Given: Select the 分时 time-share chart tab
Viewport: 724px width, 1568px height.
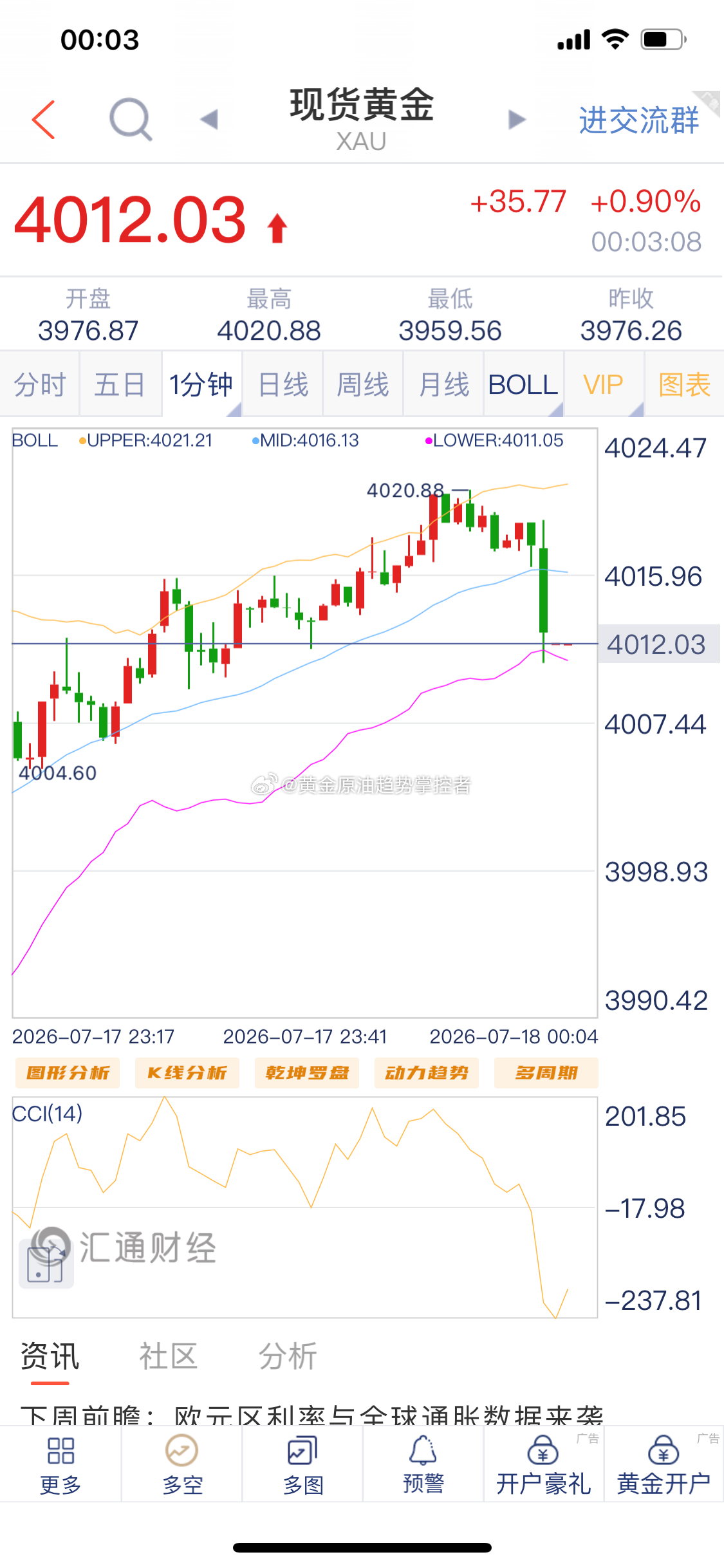Looking at the screenshot, I should 40,384.
